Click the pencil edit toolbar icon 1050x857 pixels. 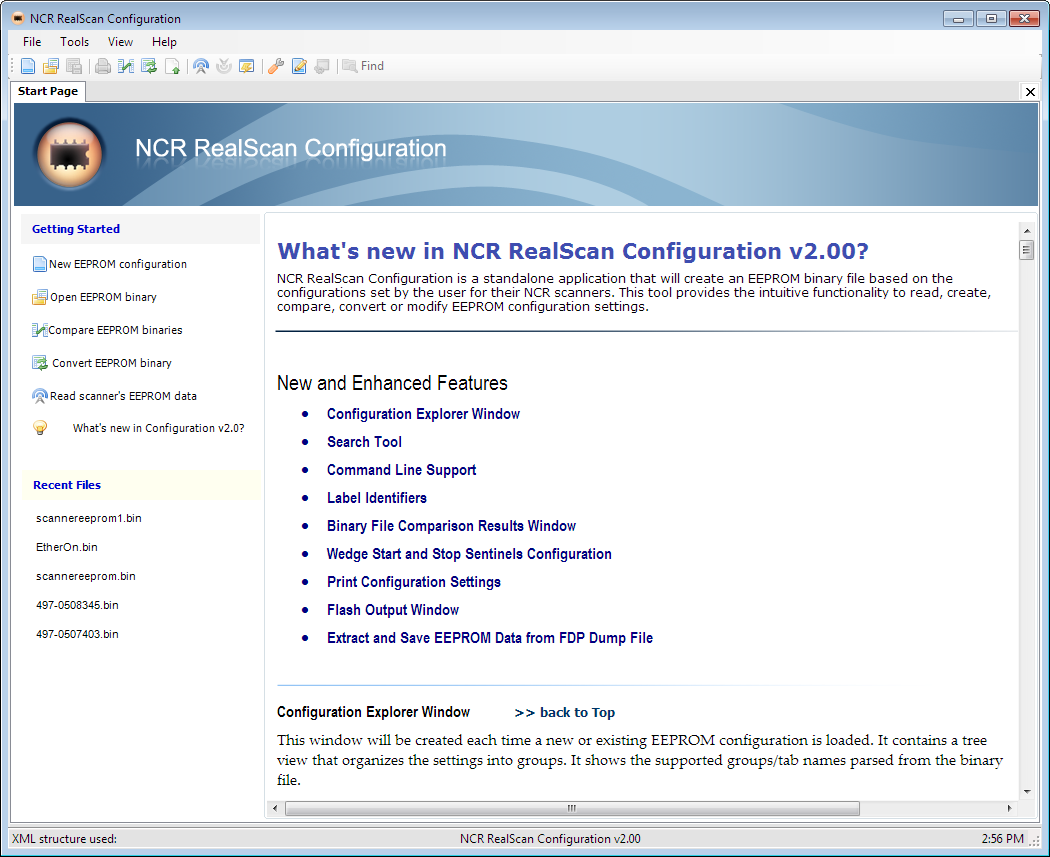pyautogui.click(x=299, y=66)
